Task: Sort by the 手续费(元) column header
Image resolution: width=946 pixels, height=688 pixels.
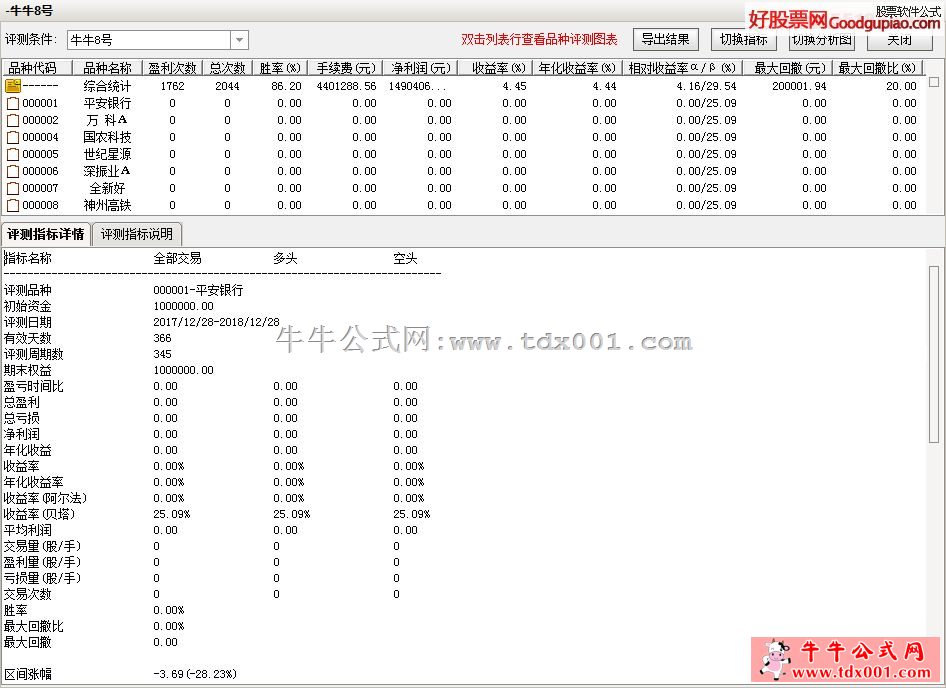Action: (x=346, y=68)
